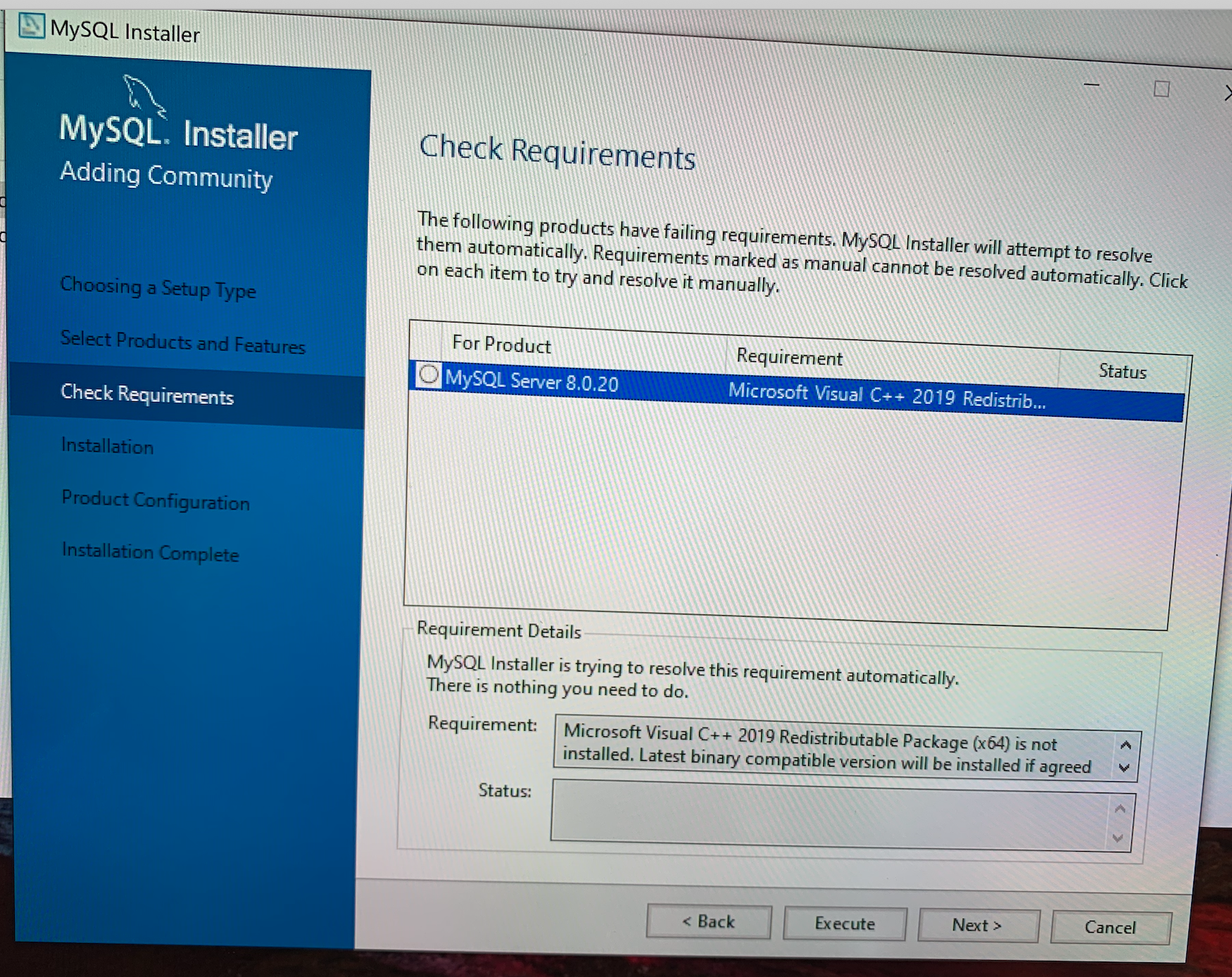The image size is (1232, 977).
Task: Click the Check Requirements heading
Action: pos(558,152)
